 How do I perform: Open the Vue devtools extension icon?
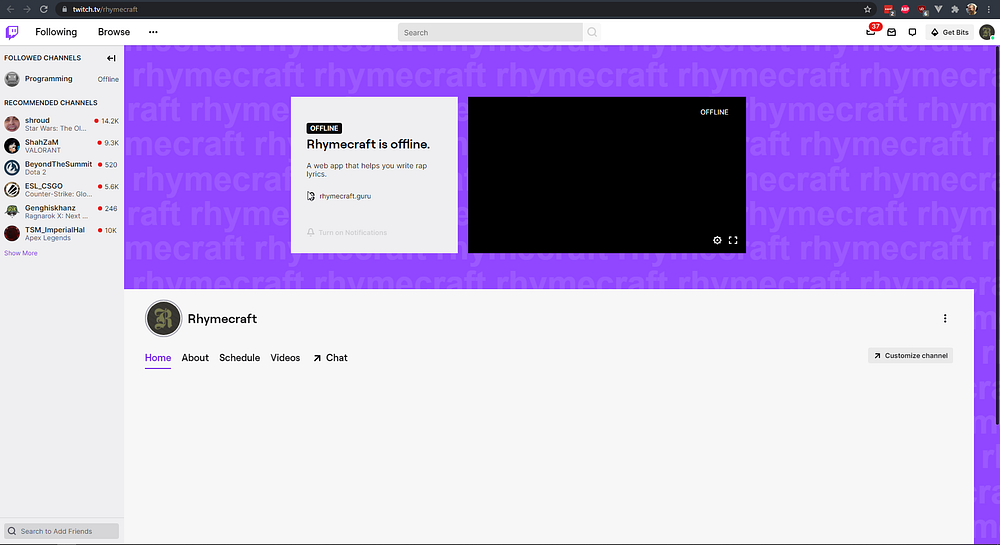click(938, 9)
